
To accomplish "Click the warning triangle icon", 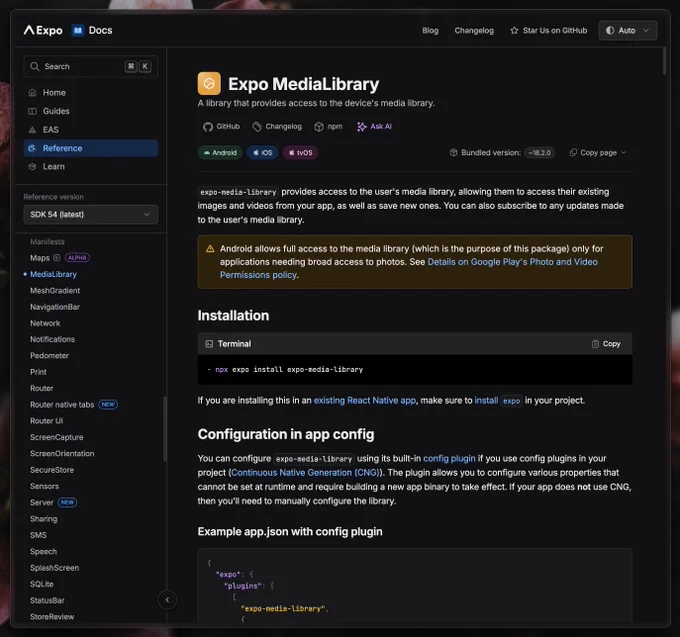I will (210, 248).
